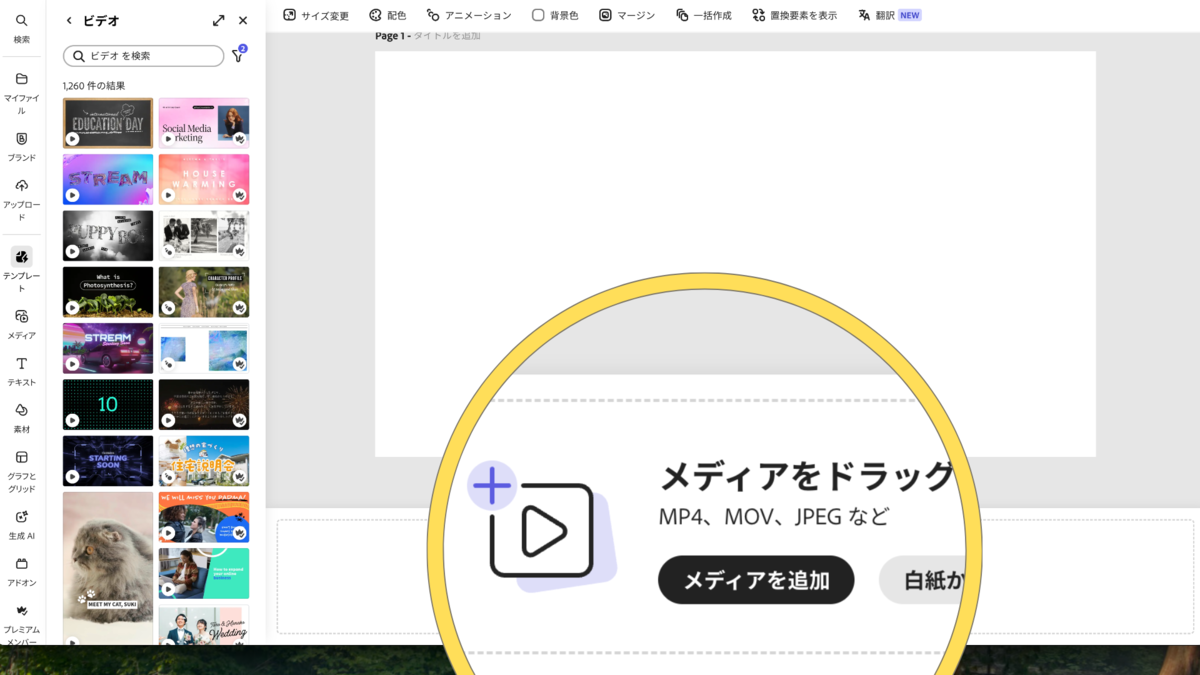The image size is (1200, 675).
Task: Open the video search filter icon
Action: coord(238,55)
